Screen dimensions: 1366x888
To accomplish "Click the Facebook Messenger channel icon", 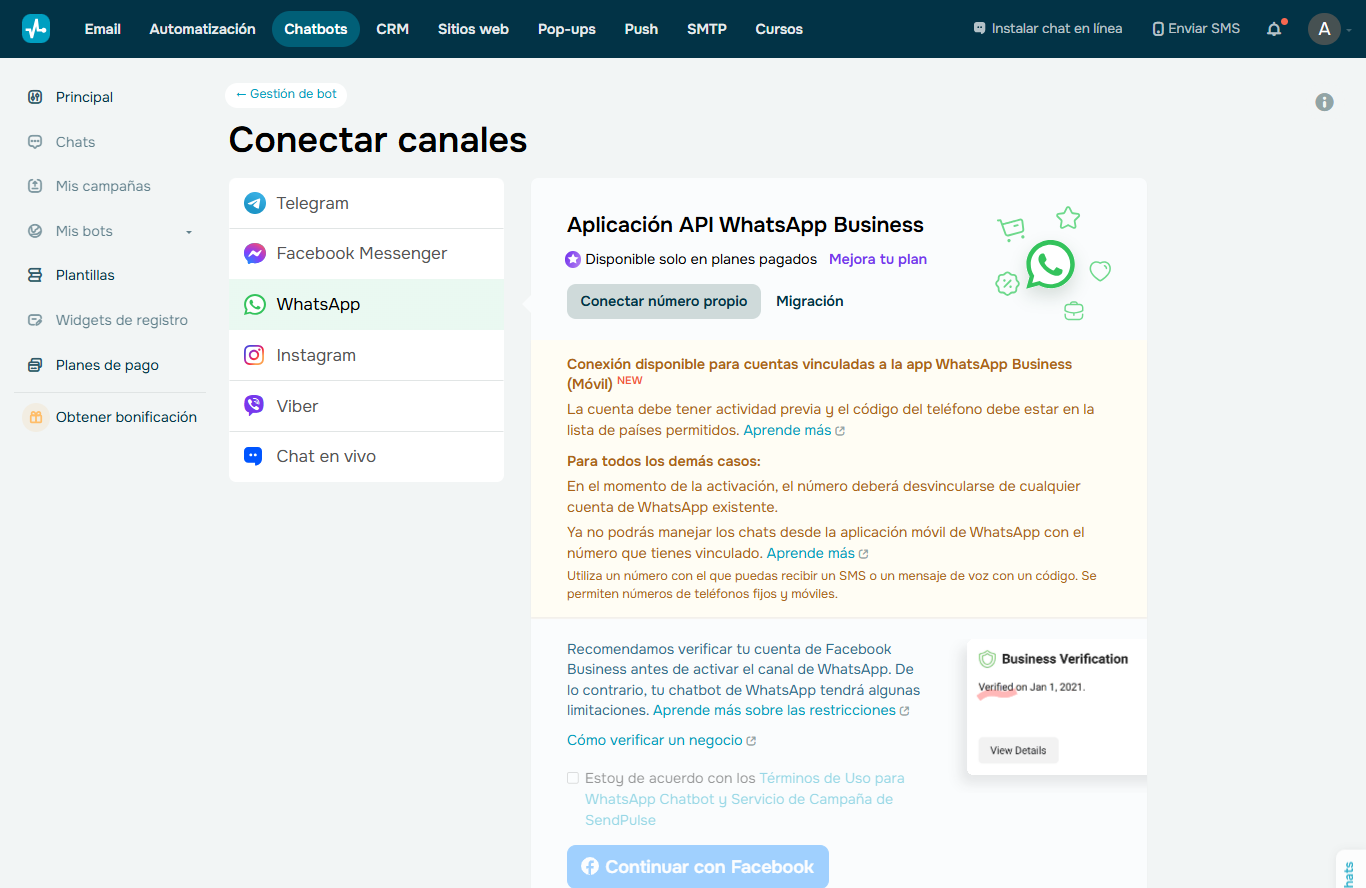I will [x=255, y=254].
